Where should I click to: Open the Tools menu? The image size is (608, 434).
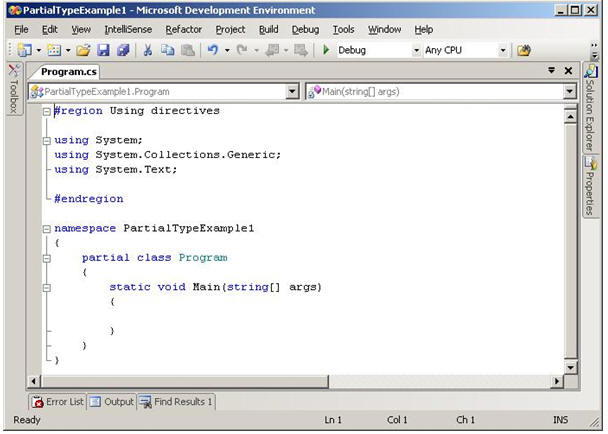pyautogui.click(x=344, y=30)
